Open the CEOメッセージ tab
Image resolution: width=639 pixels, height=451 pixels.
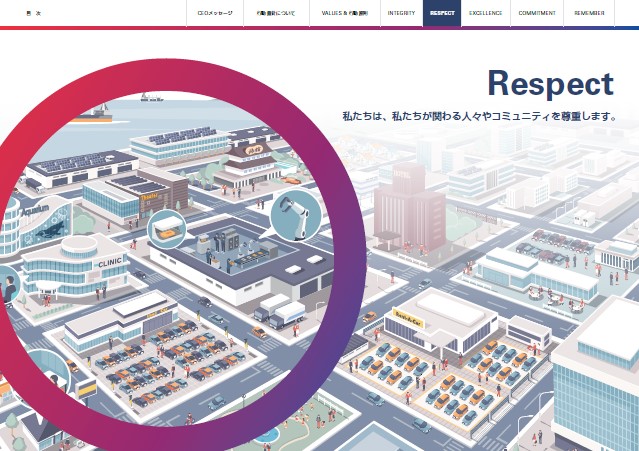point(214,14)
